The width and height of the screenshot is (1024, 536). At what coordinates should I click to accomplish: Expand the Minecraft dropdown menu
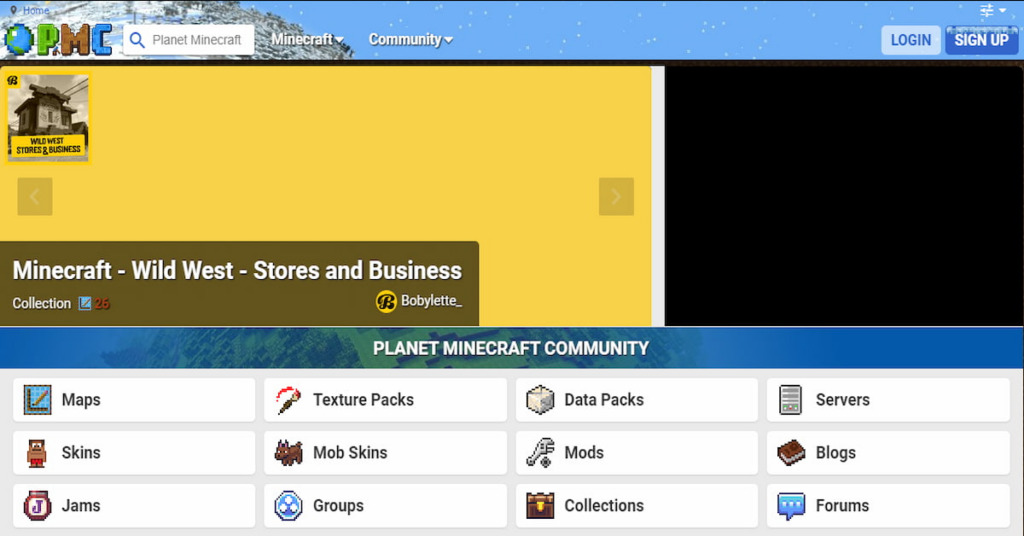coord(308,40)
